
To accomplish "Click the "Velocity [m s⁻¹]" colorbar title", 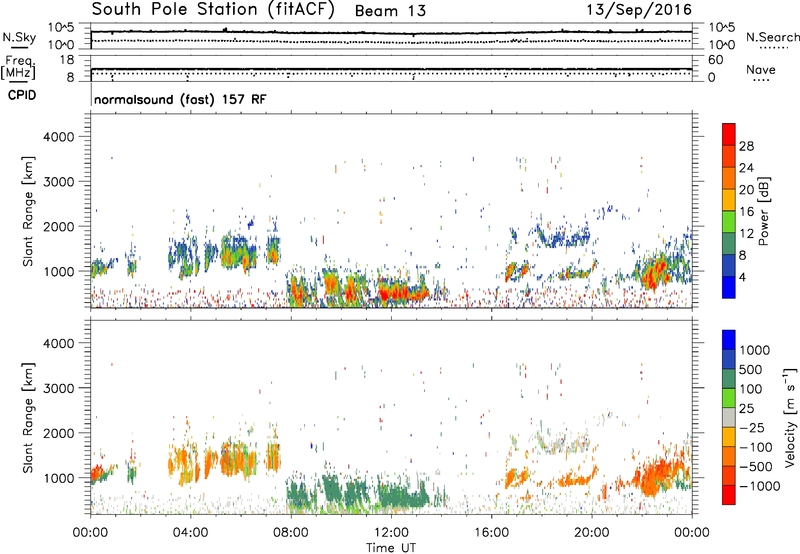I will [x=790, y=417].
